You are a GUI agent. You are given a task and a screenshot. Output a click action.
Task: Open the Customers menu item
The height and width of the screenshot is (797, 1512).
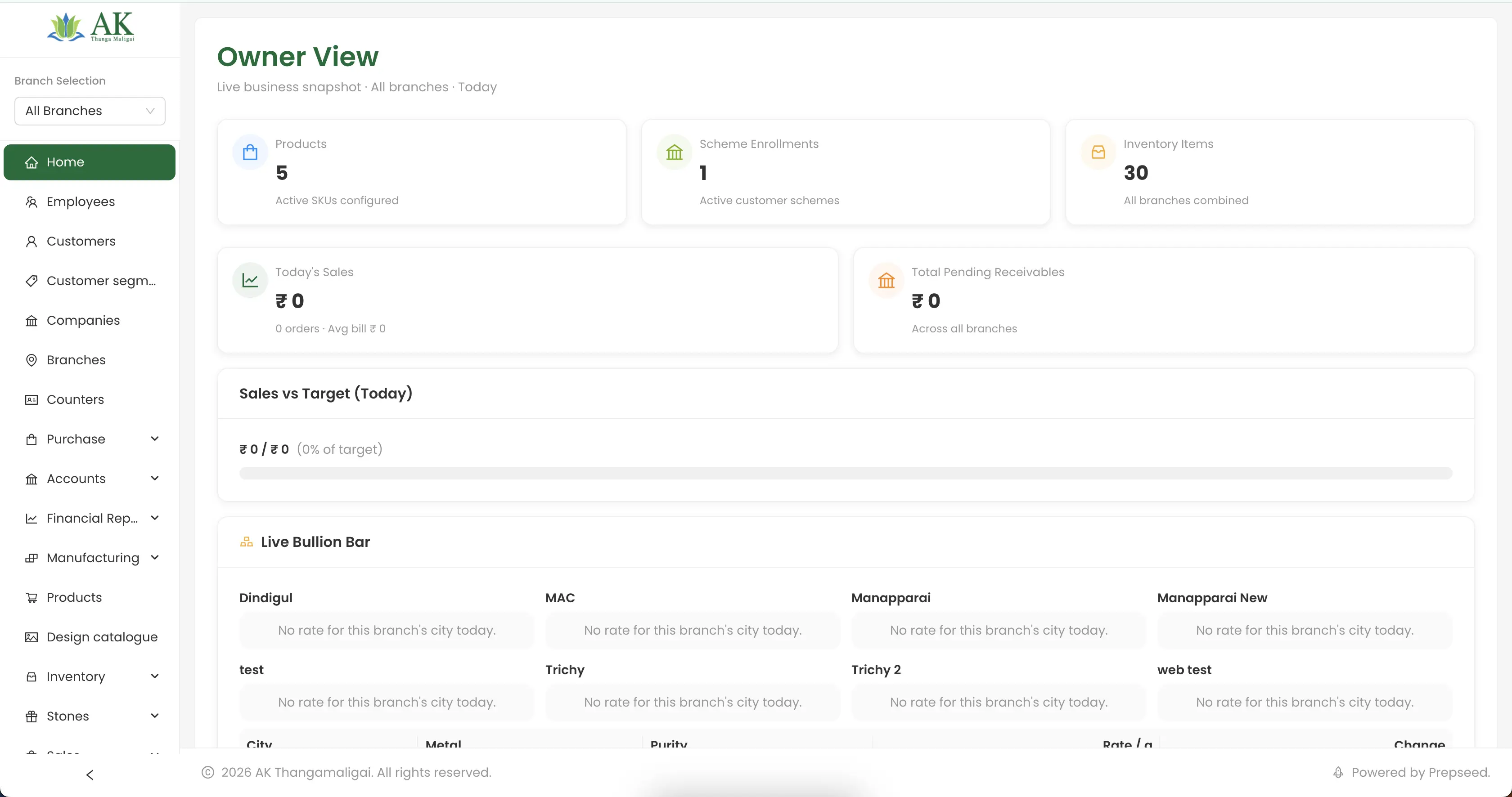click(89, 242)
